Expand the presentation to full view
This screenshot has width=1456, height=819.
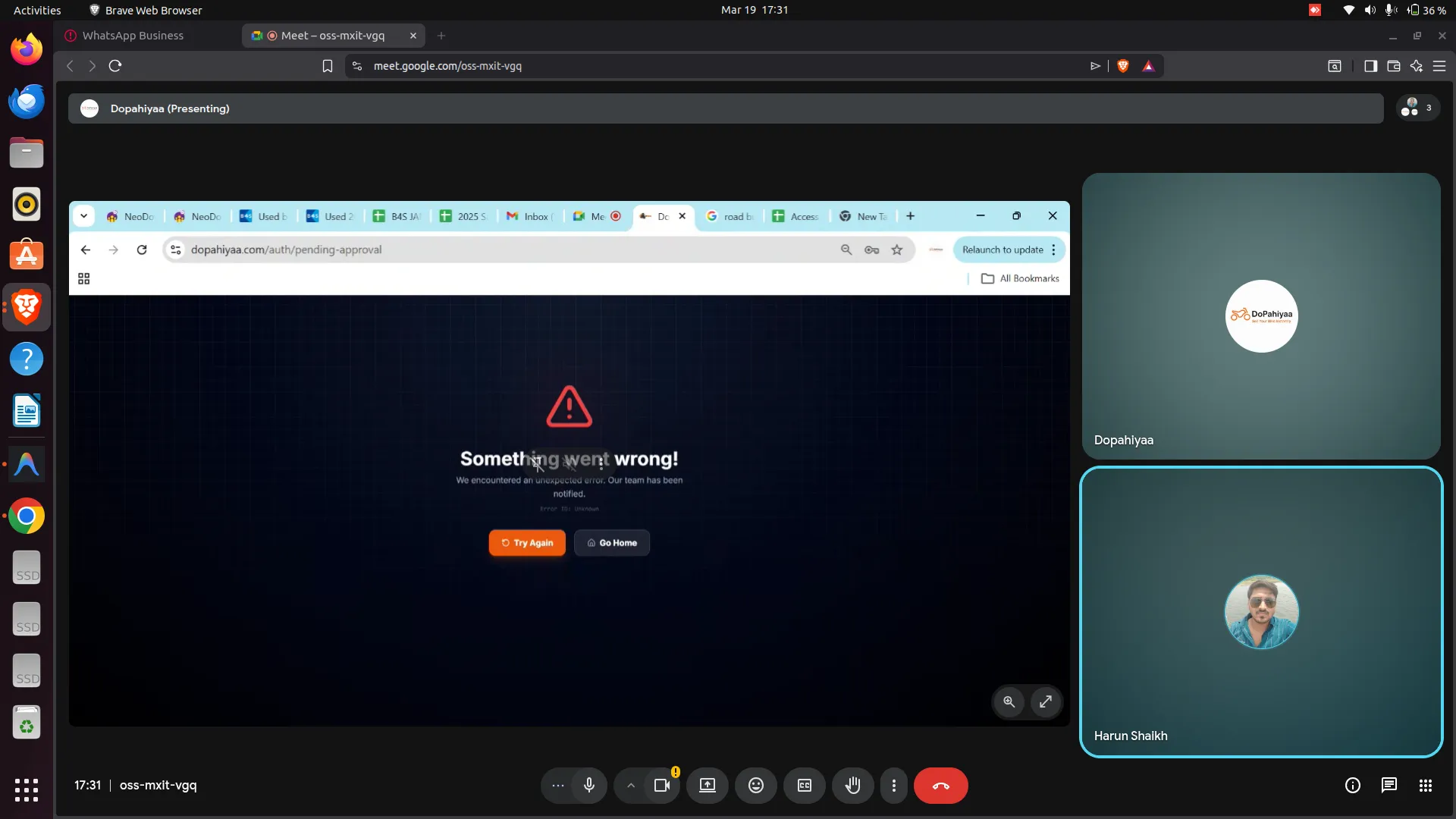tap(1045, 702)
